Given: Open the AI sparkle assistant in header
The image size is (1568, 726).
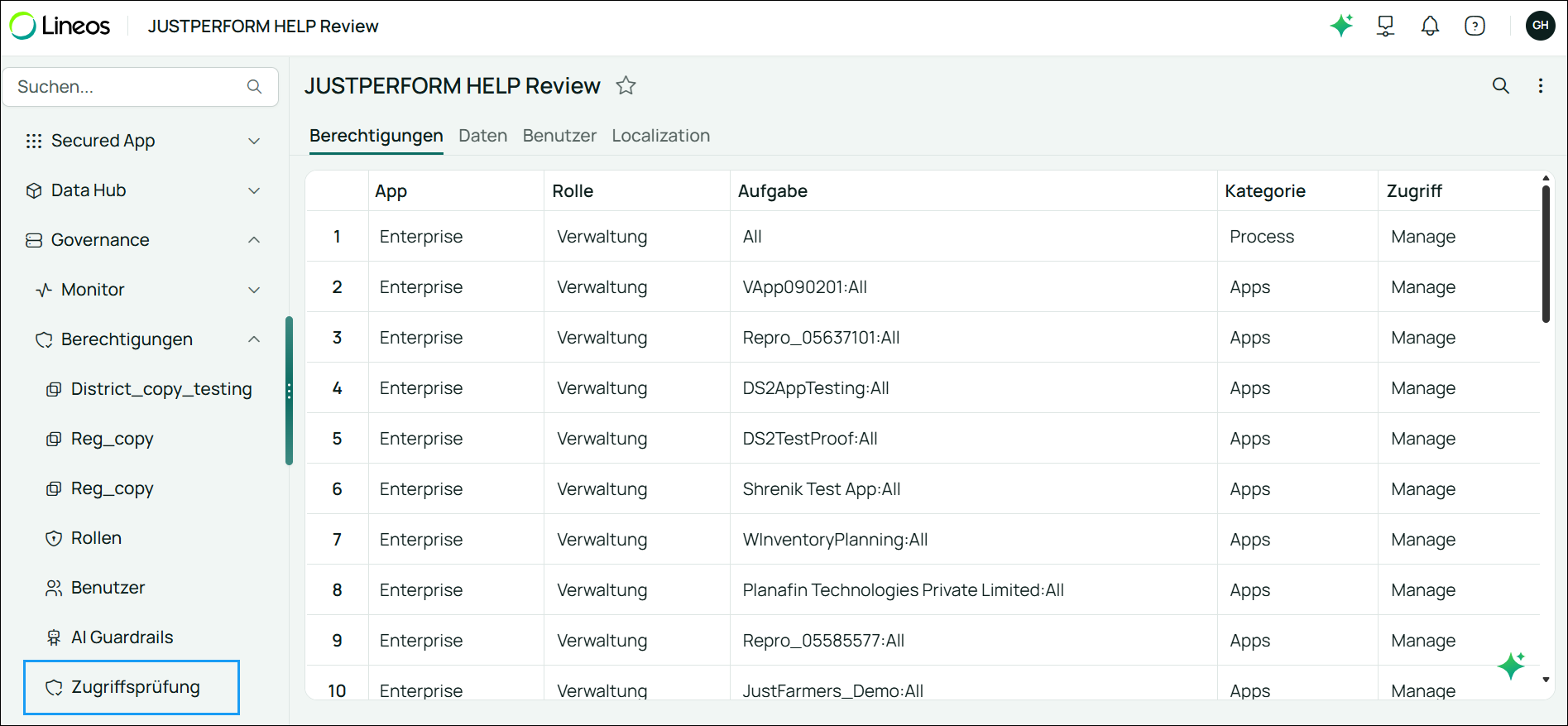Looking at the screenshot, I should point(1341,26).
